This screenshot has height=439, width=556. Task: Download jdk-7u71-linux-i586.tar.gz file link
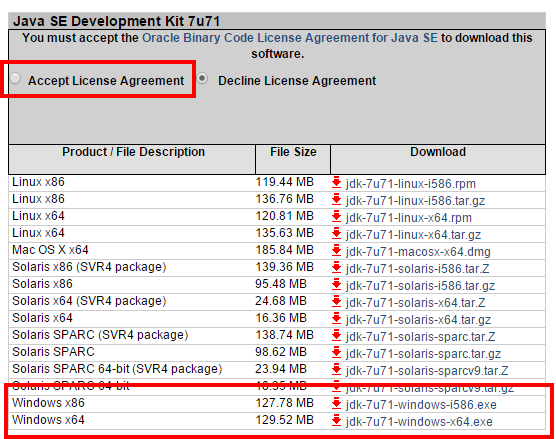[x=415, y=201]
